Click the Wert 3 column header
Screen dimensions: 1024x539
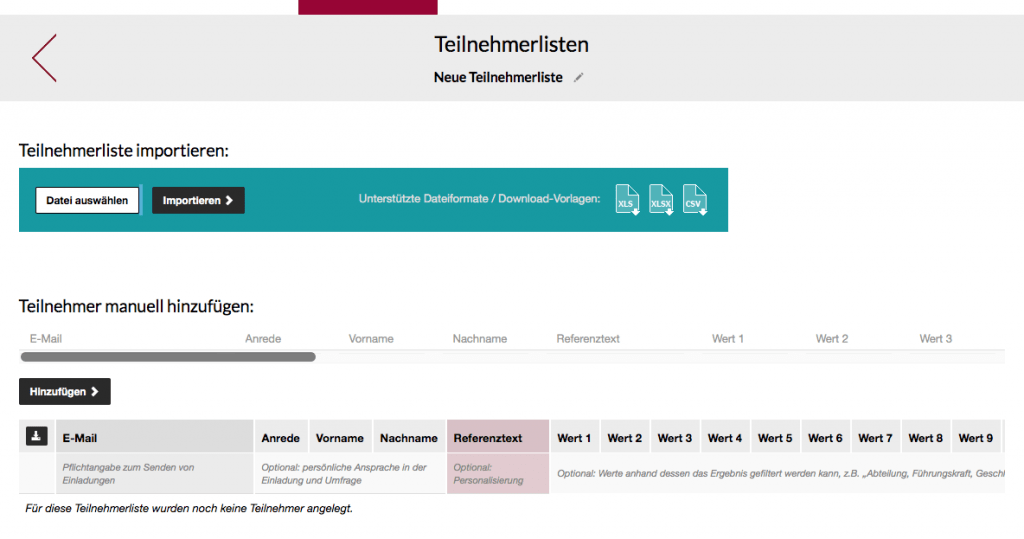[x=675, y=438]
